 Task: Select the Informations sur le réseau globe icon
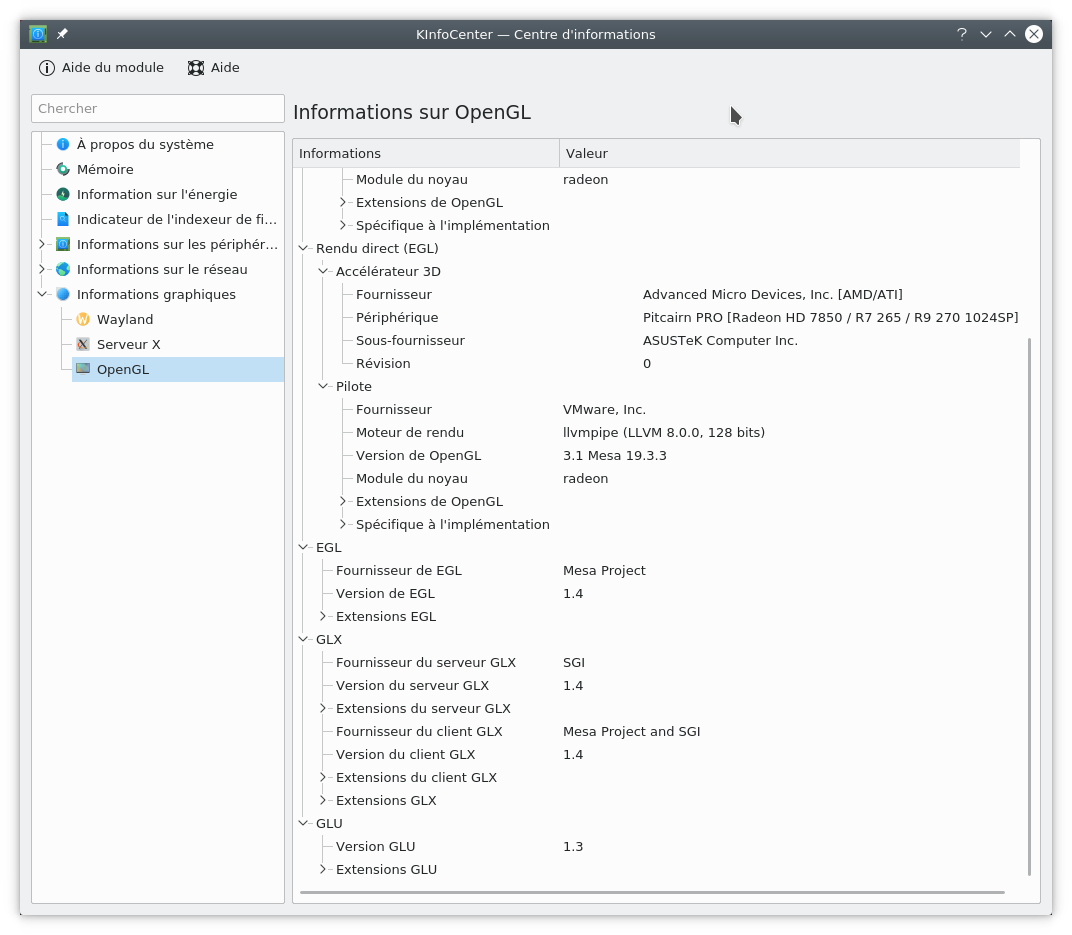[63, 269]
